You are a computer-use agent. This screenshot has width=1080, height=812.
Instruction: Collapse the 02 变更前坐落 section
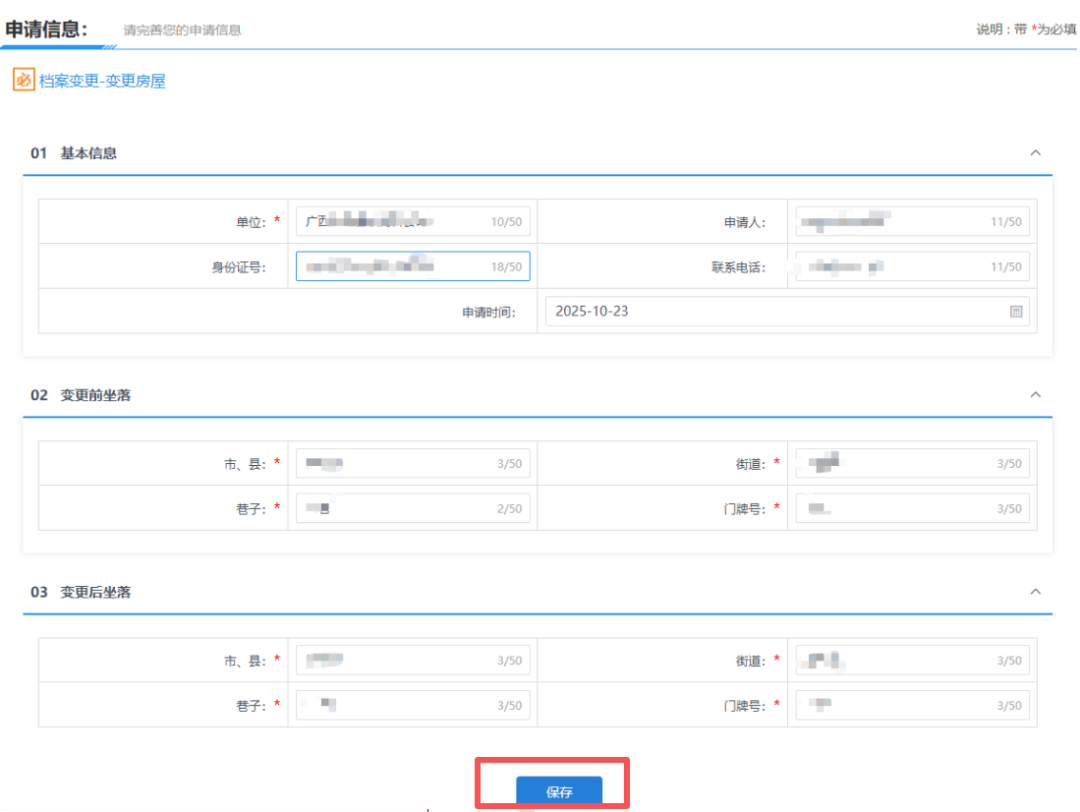pyautogui.click(x=1036, y=395)
